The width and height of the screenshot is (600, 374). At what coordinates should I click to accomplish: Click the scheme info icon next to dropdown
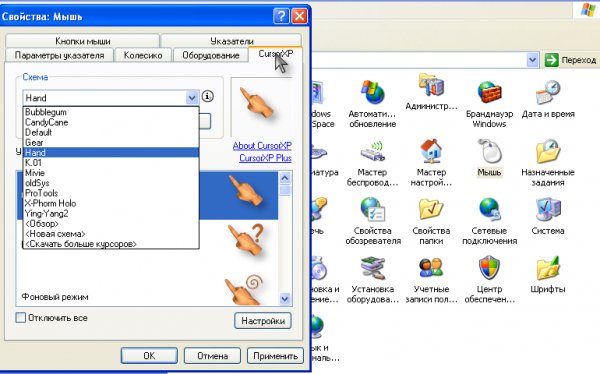coord(207,96)
